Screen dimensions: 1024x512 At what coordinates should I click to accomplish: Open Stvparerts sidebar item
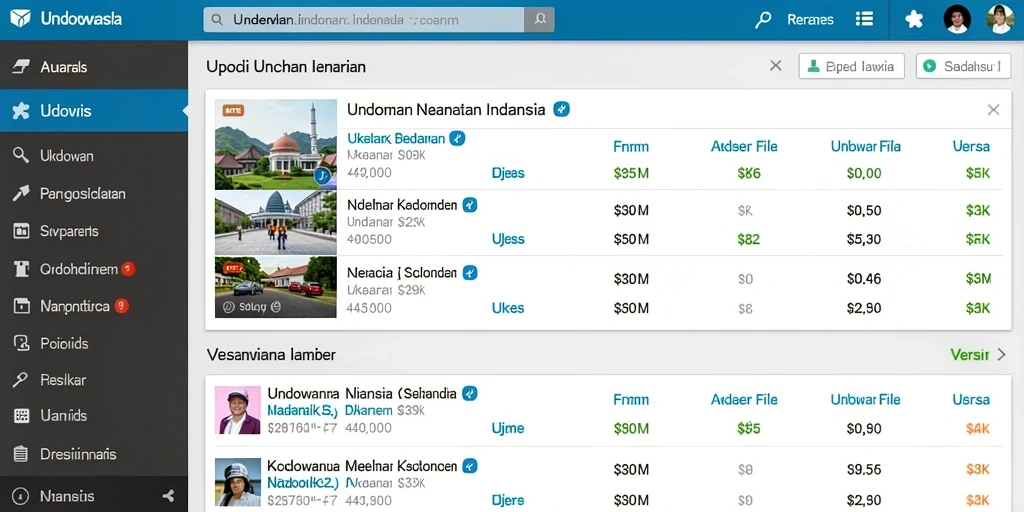tap(94, 231)
